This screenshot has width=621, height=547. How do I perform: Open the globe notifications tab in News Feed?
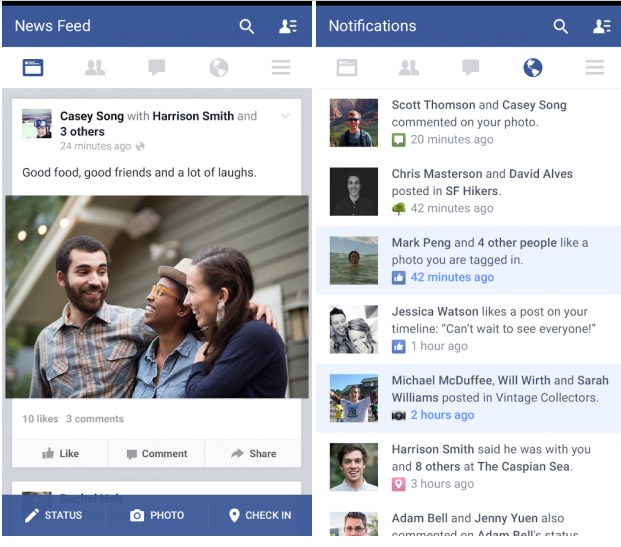219,68
